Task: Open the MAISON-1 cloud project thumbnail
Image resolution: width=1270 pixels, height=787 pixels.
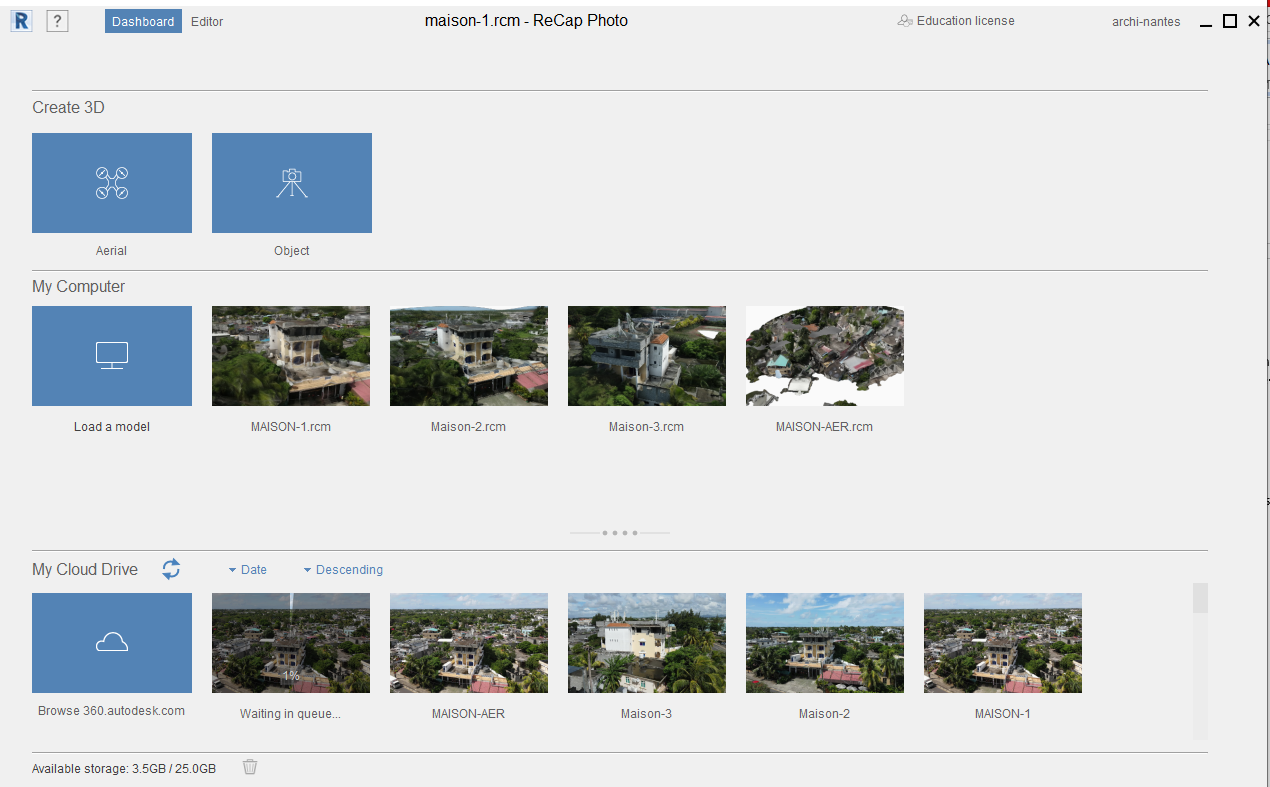Action: 1003,643
